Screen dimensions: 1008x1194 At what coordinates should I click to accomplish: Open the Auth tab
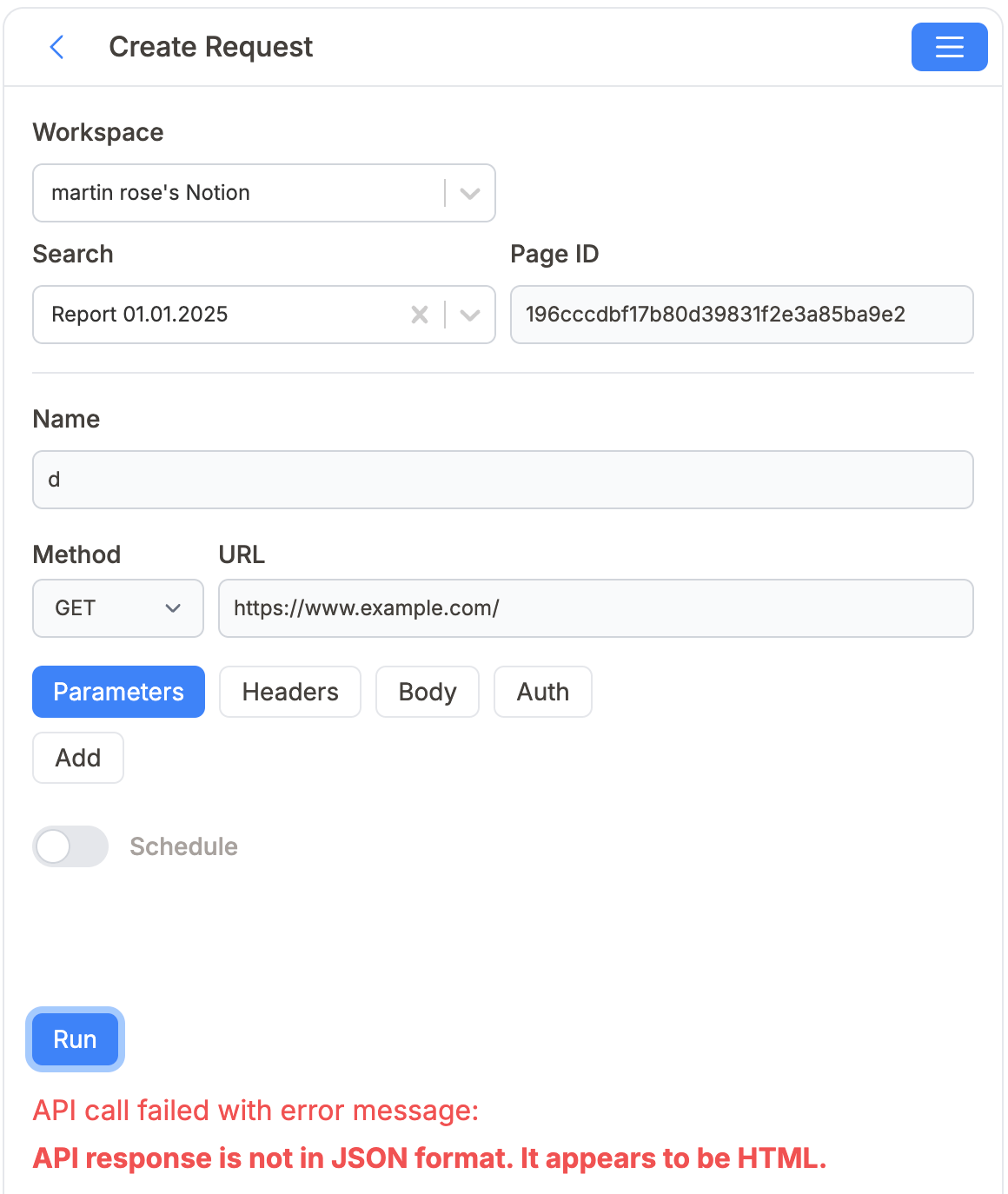tap(542, 692)
